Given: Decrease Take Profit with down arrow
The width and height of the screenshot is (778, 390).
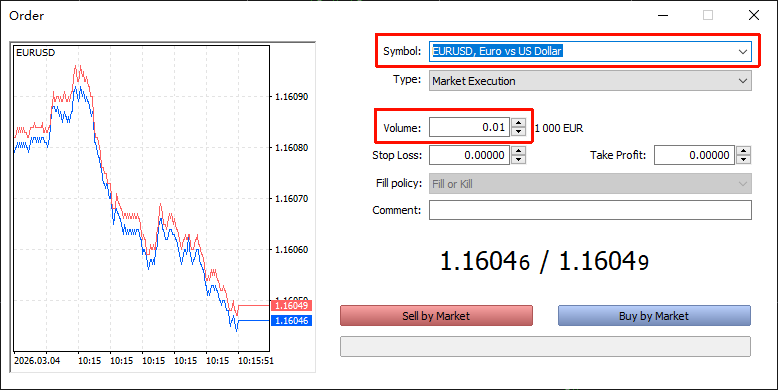Looking at the screenshot, I should click(x=743, y=159).
